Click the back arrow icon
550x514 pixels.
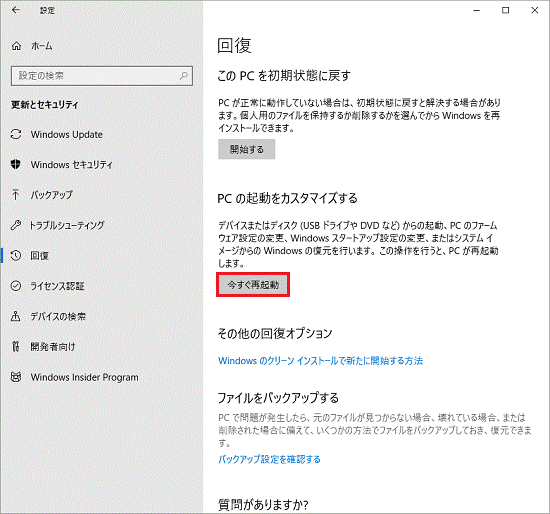coord(15,10)
